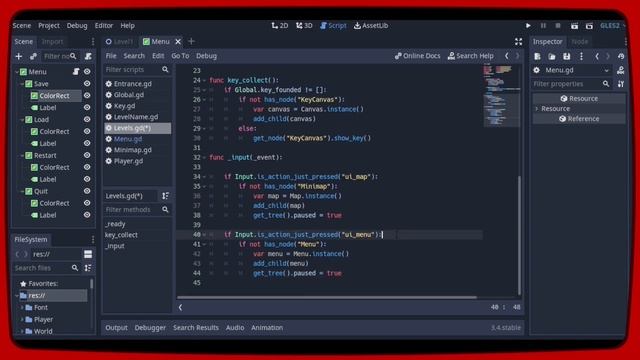Expand the Resource section in Inspector
The image size is (640, 360).
tap(537, 109)
